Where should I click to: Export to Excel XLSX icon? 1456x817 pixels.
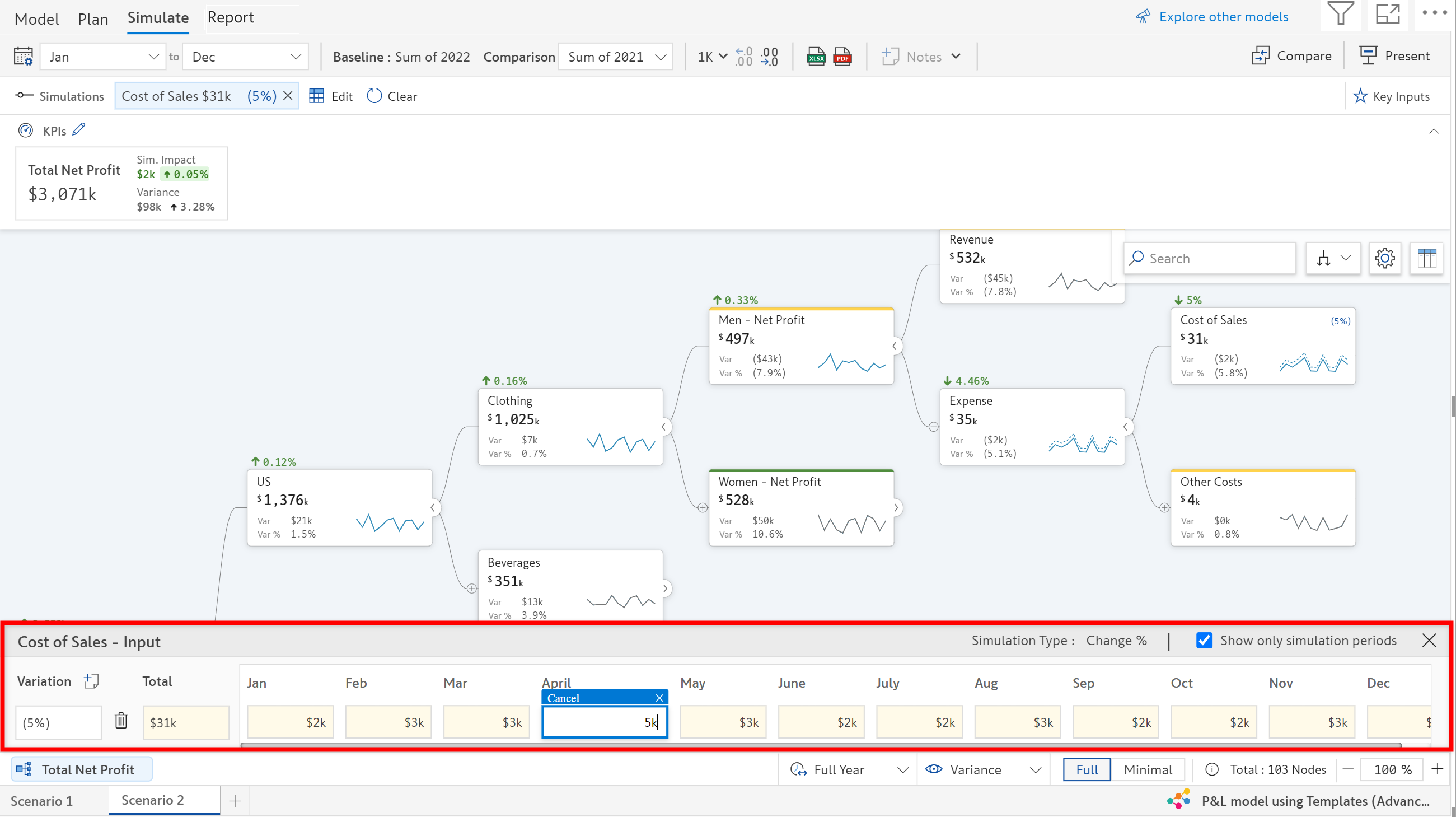816,57
